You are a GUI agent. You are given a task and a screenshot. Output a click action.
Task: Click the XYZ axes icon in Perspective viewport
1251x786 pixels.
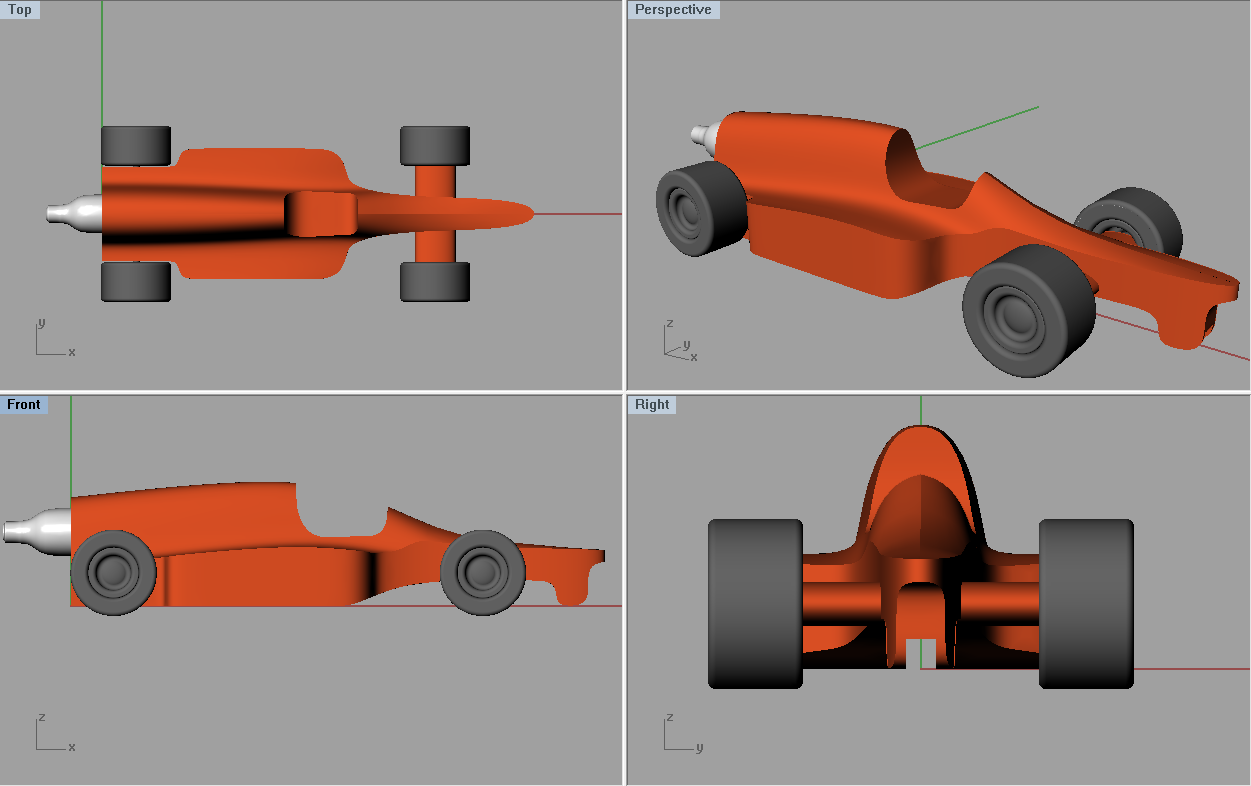[x=679, y=342]
